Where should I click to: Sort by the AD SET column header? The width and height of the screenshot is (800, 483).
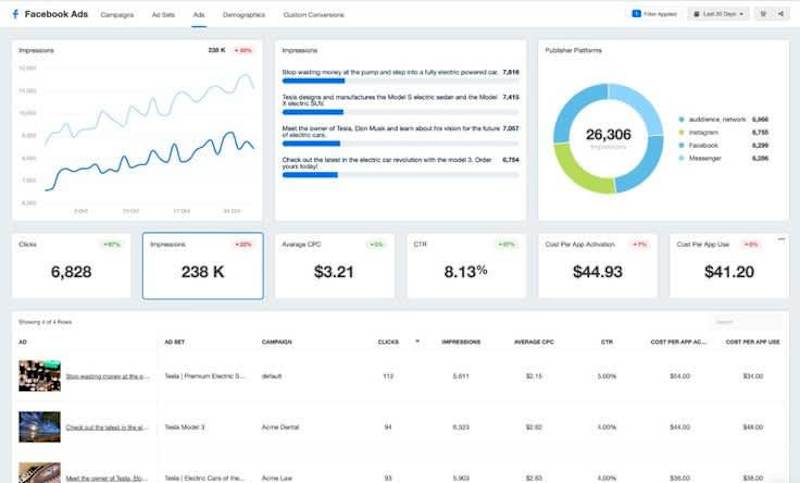point(174,342)
